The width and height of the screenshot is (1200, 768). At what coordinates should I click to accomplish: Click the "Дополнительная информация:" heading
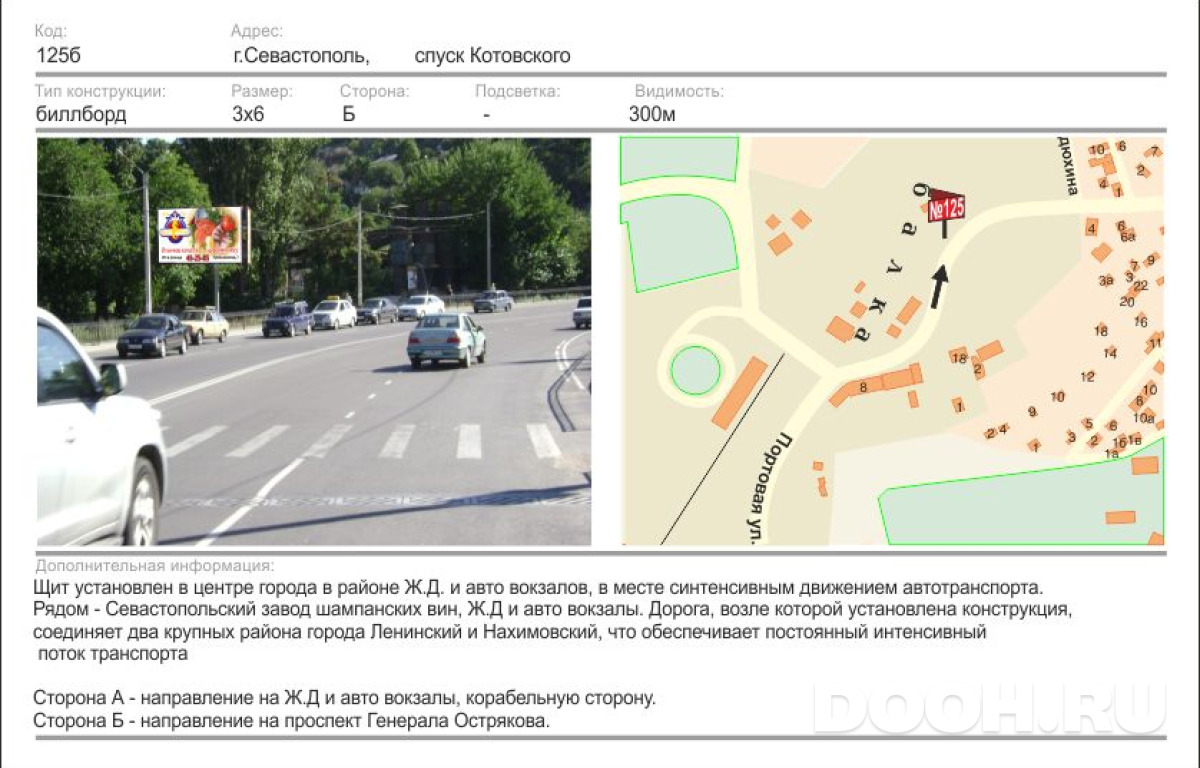(155, 566)
